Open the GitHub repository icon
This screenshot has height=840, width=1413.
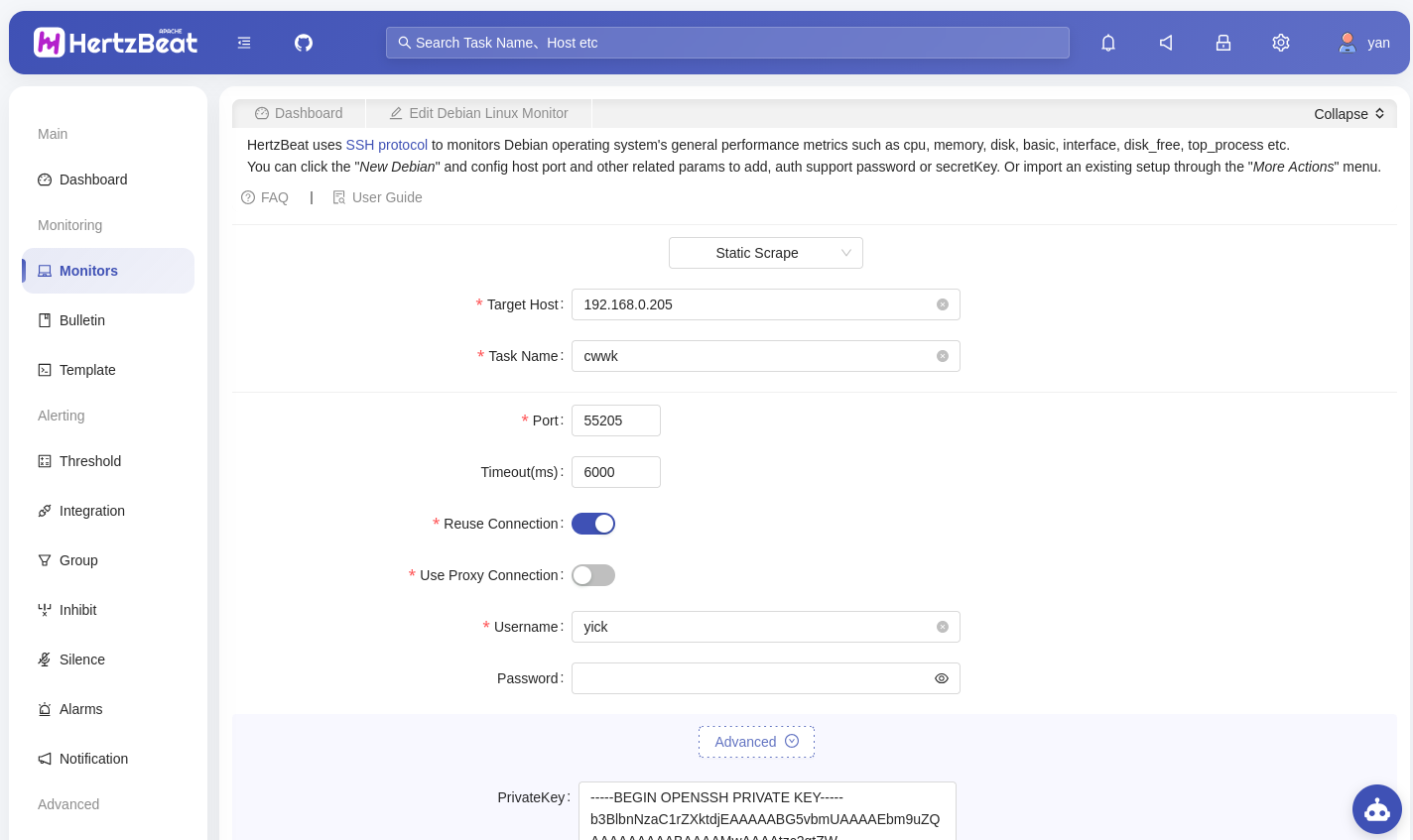[304, 43]
